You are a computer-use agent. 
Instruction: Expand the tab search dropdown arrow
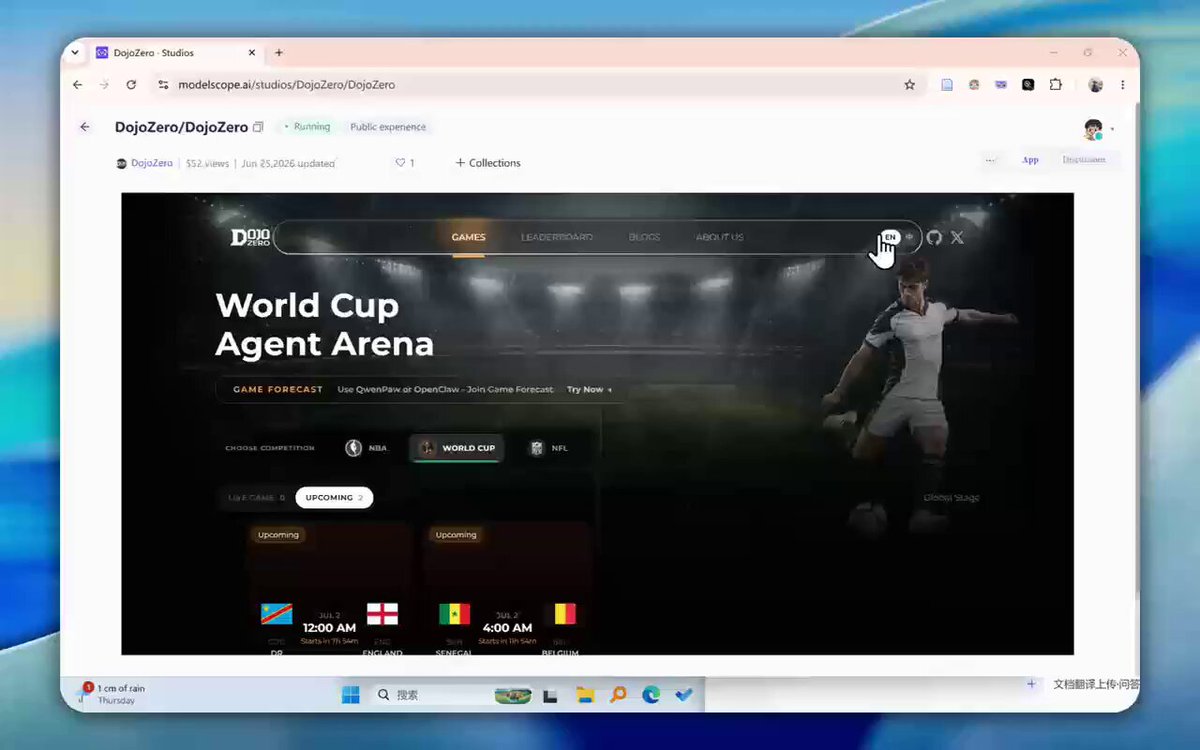[x=75, y=53]
